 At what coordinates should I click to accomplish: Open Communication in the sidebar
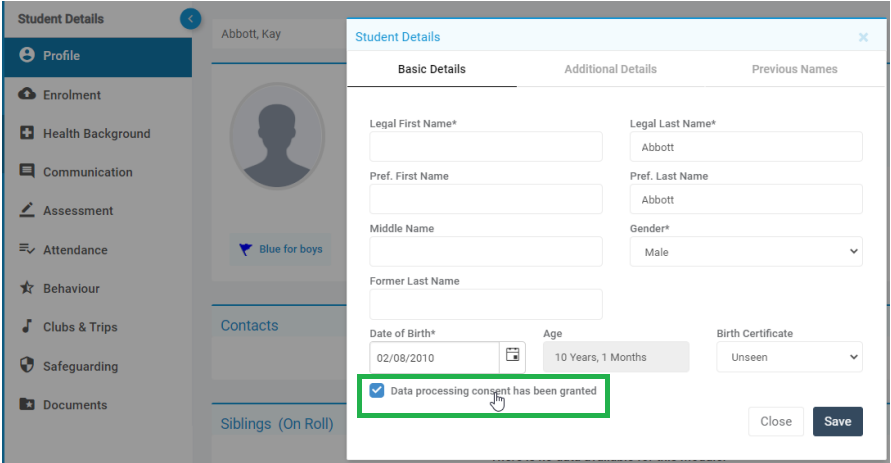(x=98, y=172)
